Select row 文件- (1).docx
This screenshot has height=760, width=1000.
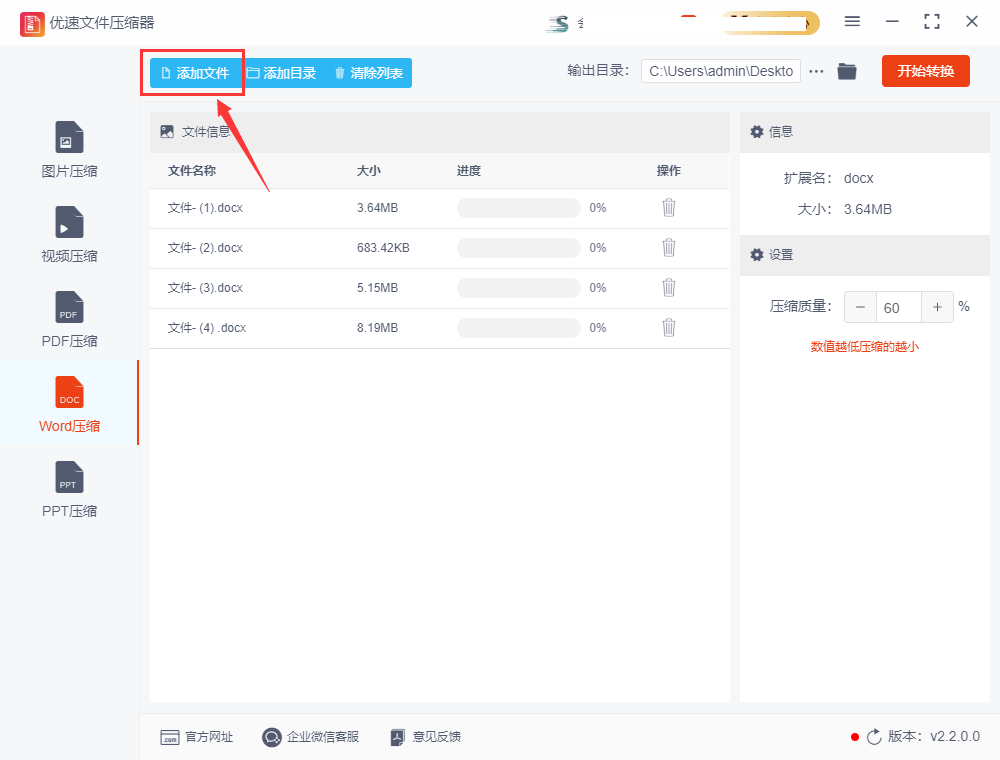[439, 208]
